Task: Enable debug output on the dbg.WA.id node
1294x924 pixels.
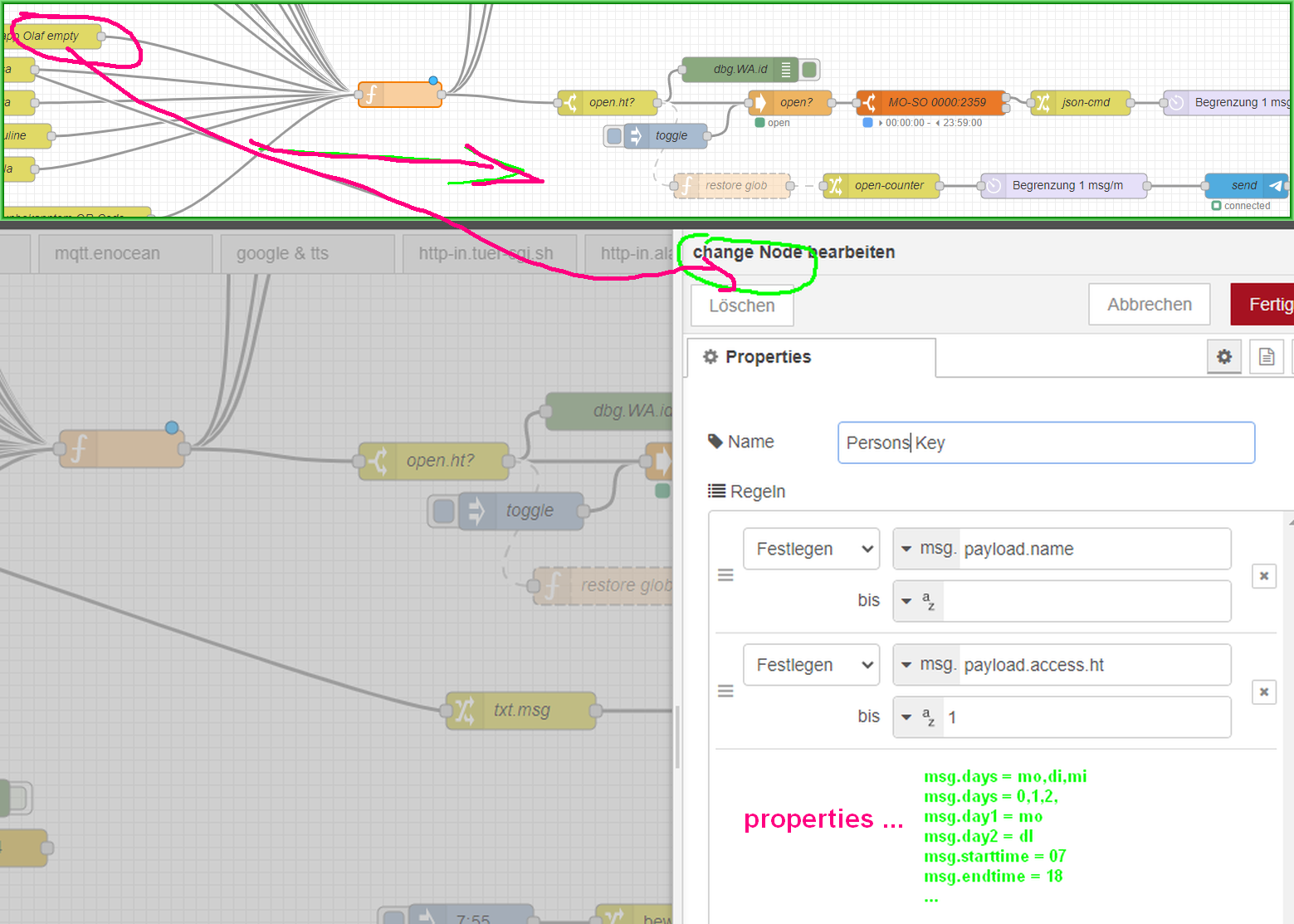Action: [808, 70]
